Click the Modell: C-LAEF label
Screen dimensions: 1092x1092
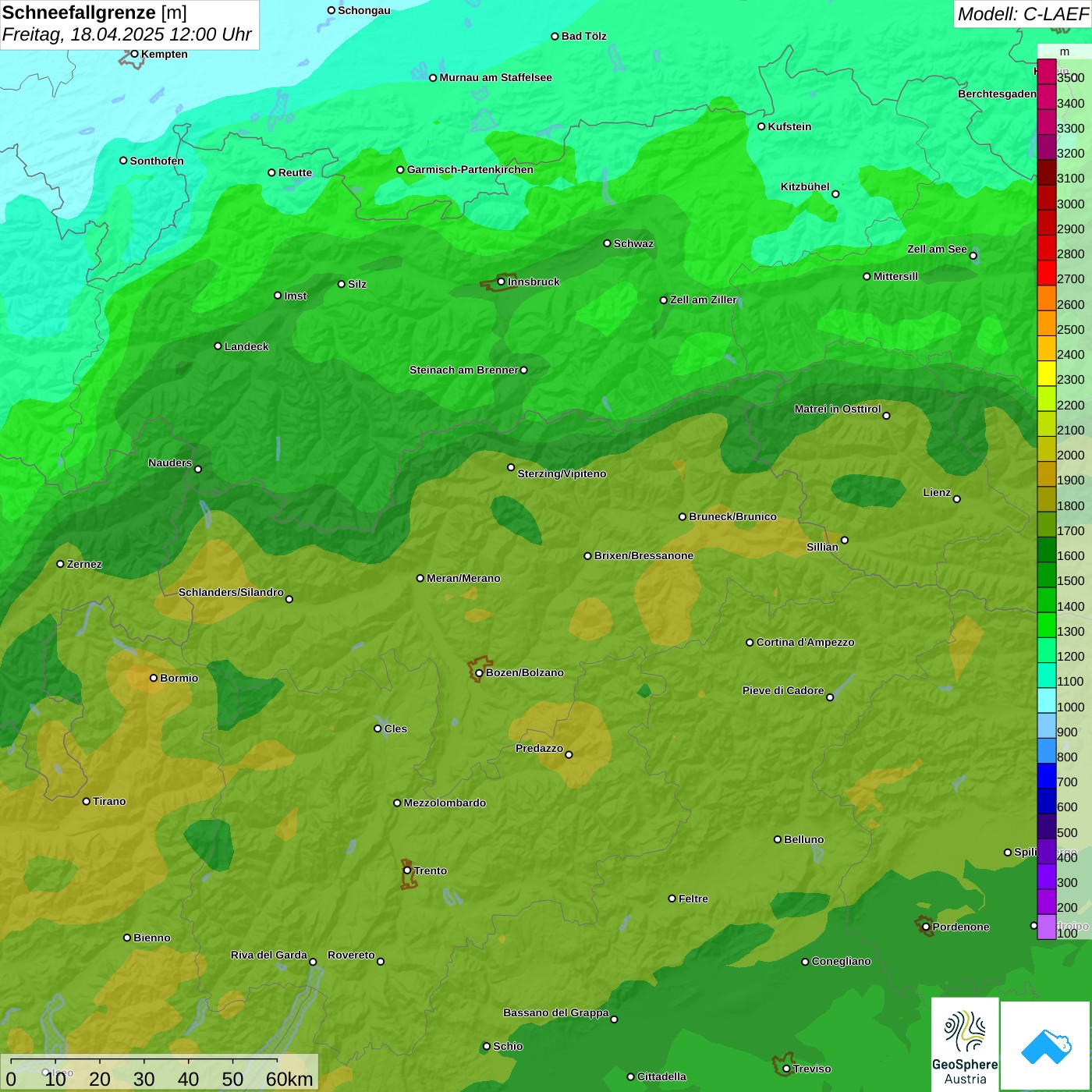(x=1023, y=13)
